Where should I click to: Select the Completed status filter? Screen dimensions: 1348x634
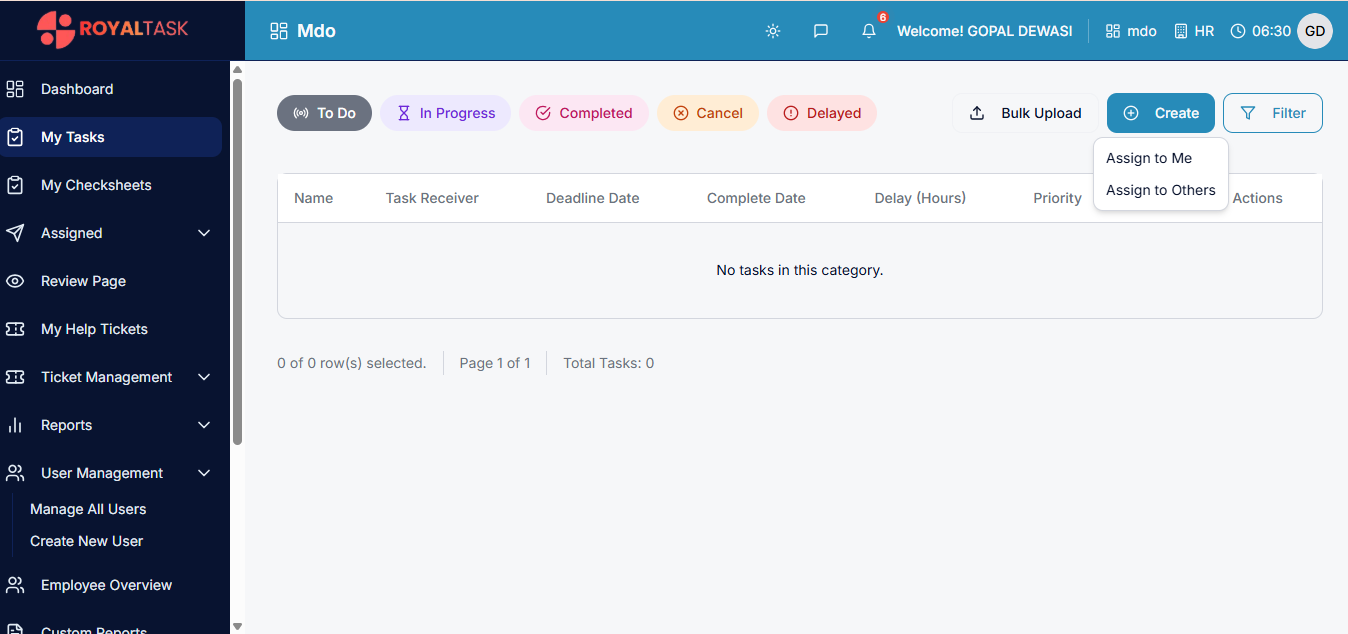click(583, 113)
